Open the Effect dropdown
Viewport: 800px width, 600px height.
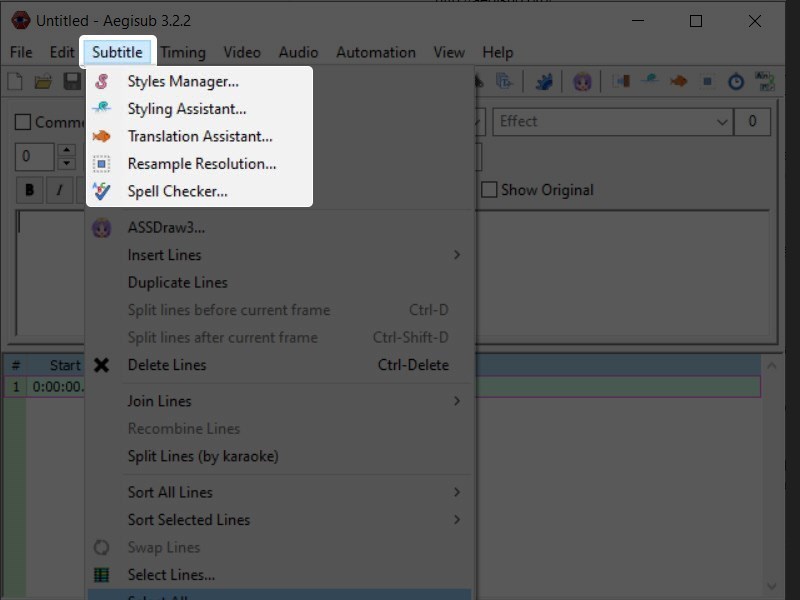[722, 122]
